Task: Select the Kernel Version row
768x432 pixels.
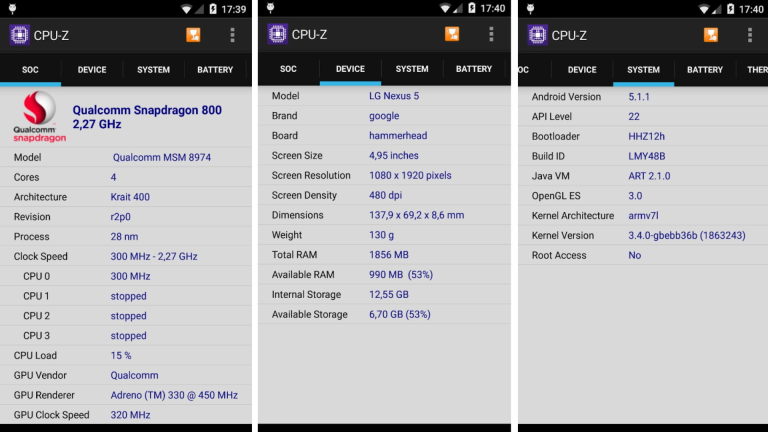Action: pyautogui.click(x=642, y=236)
